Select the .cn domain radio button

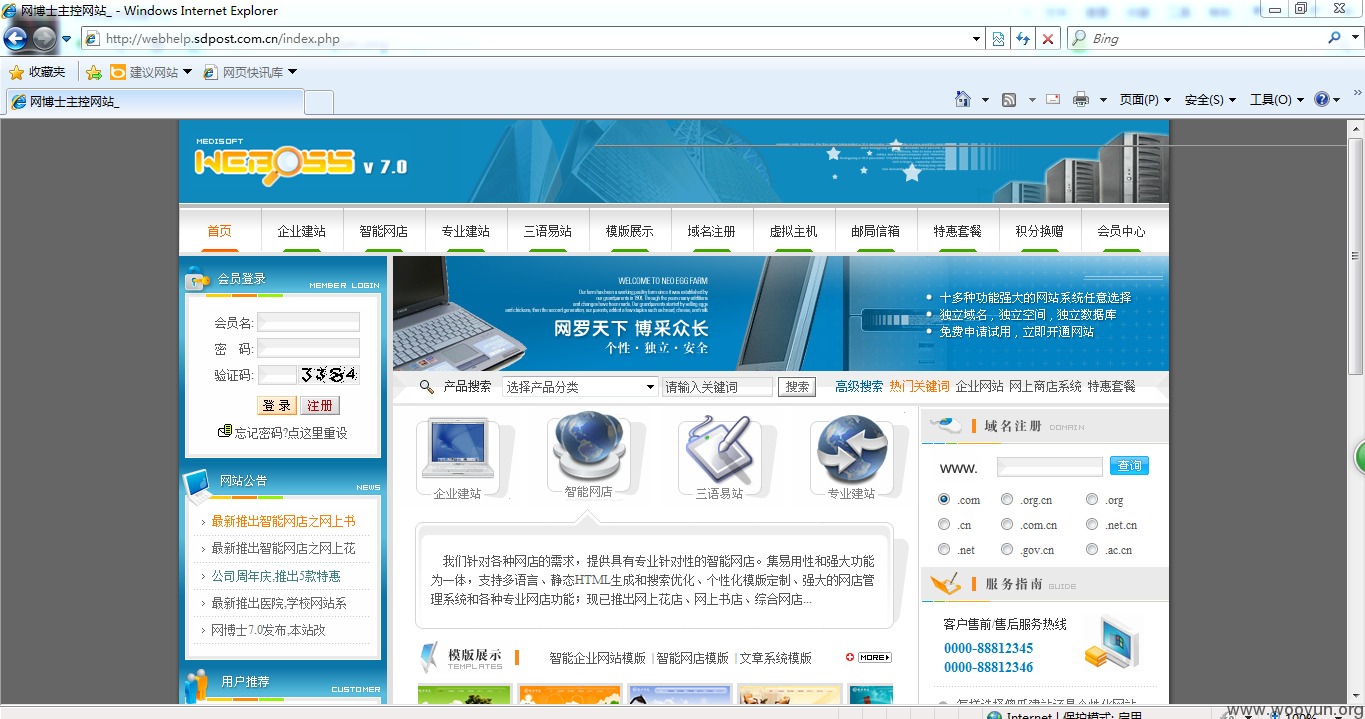[x=944, y=524]
